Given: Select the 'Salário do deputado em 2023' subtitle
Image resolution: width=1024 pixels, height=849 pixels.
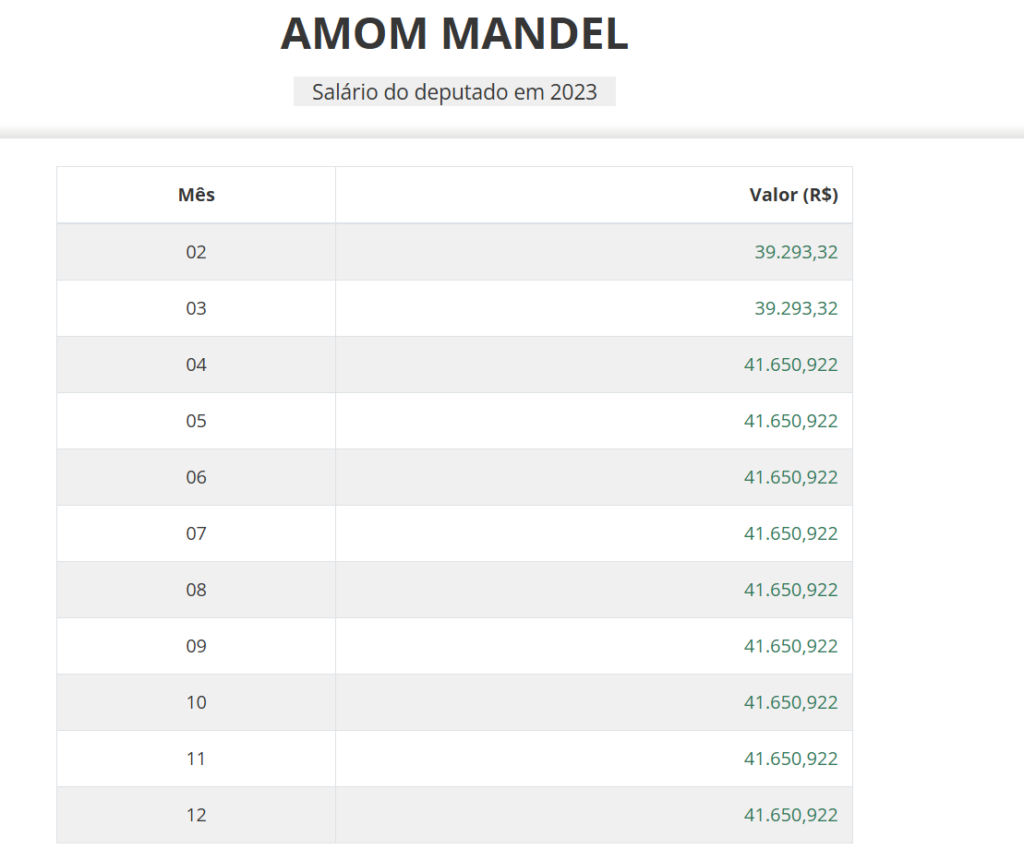Looking at the screenshot, I should point(454,92).
